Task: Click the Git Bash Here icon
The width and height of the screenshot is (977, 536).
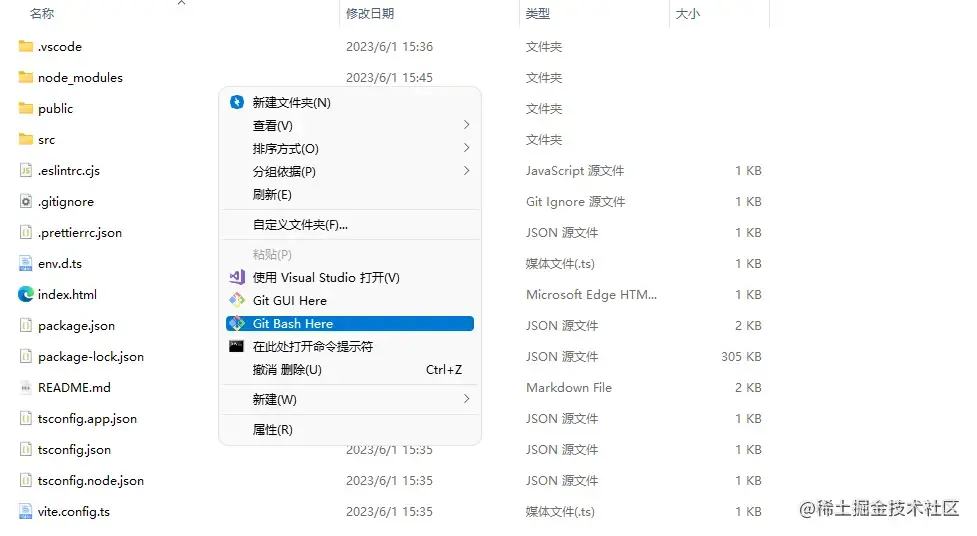Action: tap(237, 323)
